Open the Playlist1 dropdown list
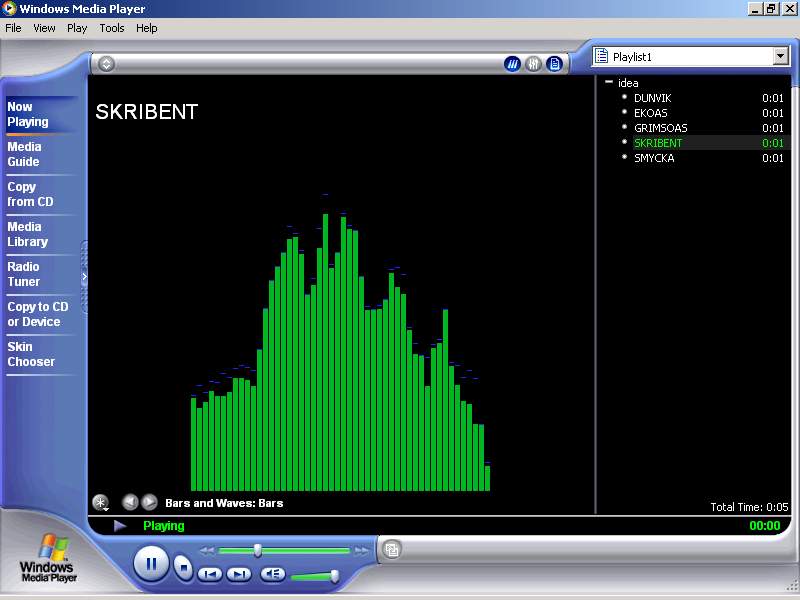The image size is (800, 600). point(780,57)
